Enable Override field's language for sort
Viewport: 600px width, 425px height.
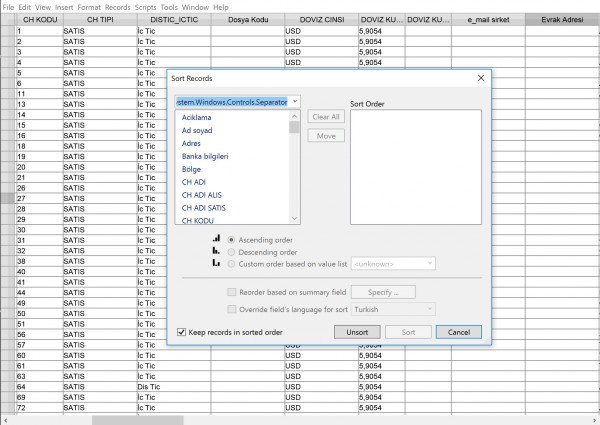(232, 309)
